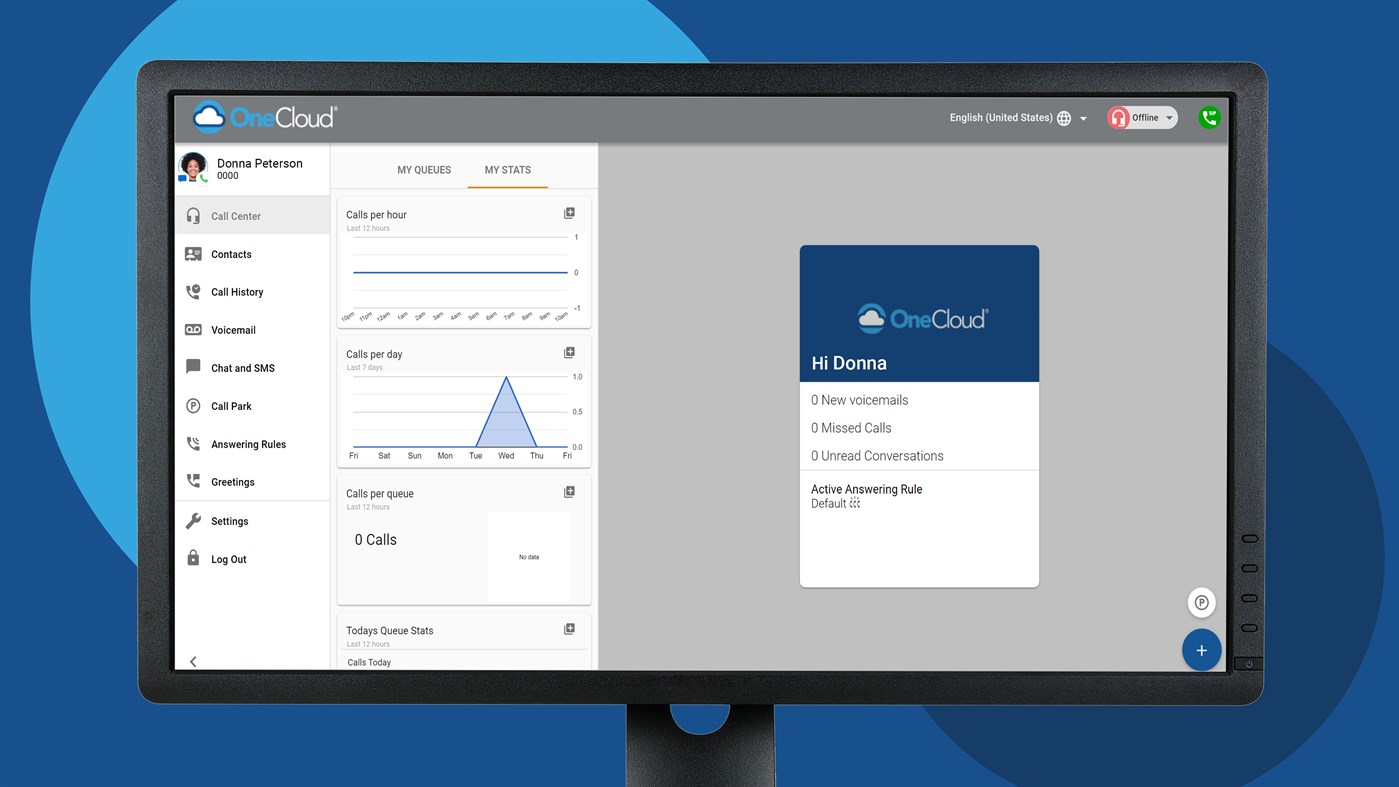
Task: Switch to the MY QUEUES tab
Action: [423, 170]
